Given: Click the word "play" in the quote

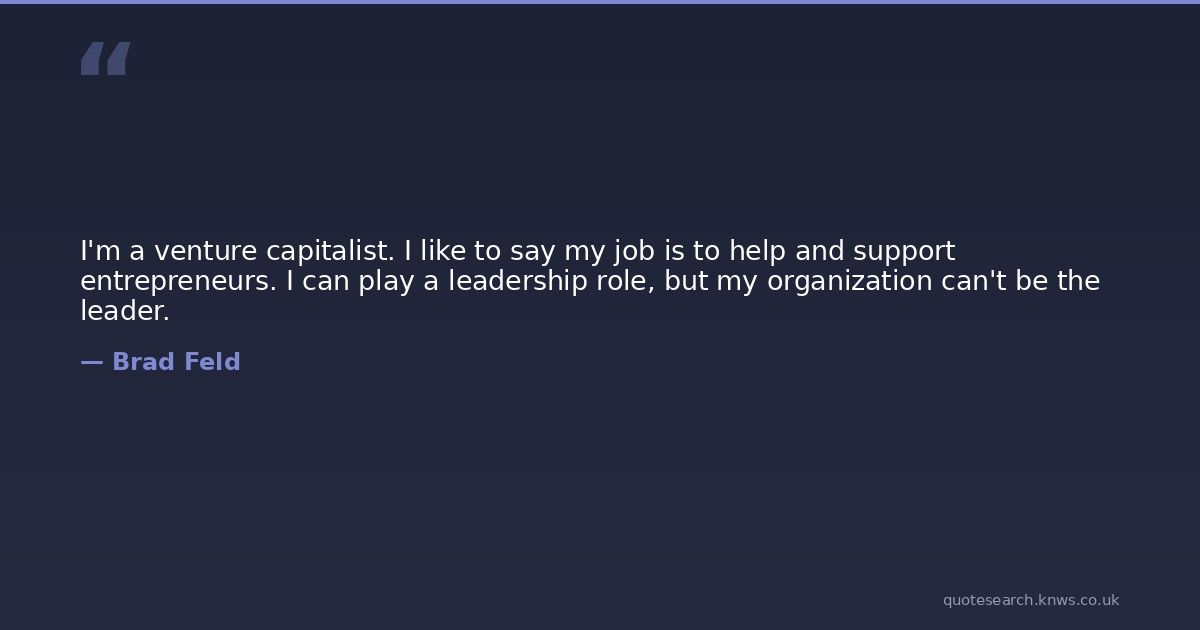Looking at the screenshot, I should (386, 281).
